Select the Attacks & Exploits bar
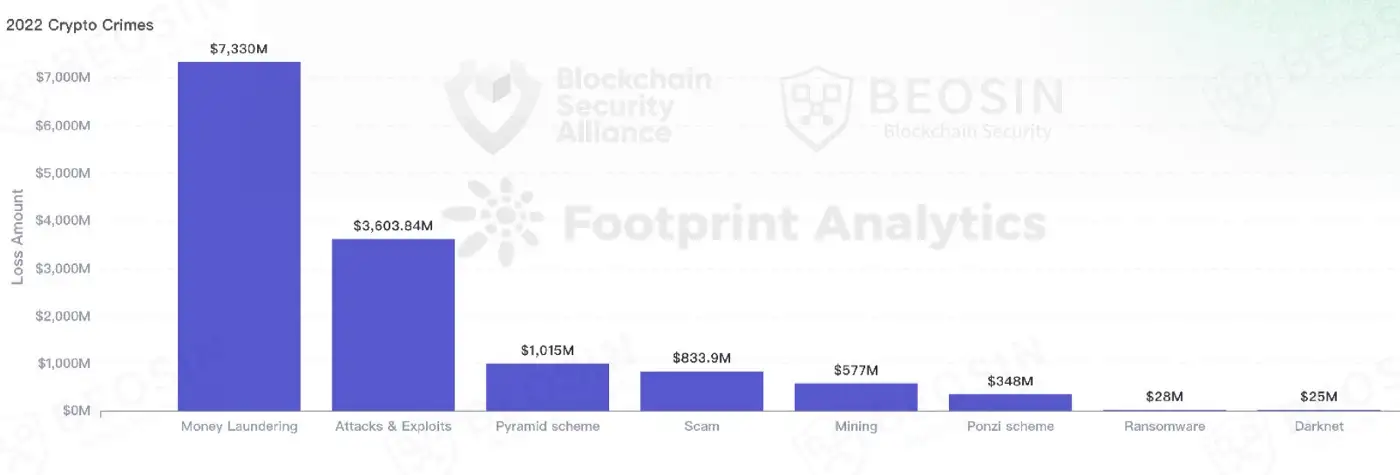 (393, 324)
